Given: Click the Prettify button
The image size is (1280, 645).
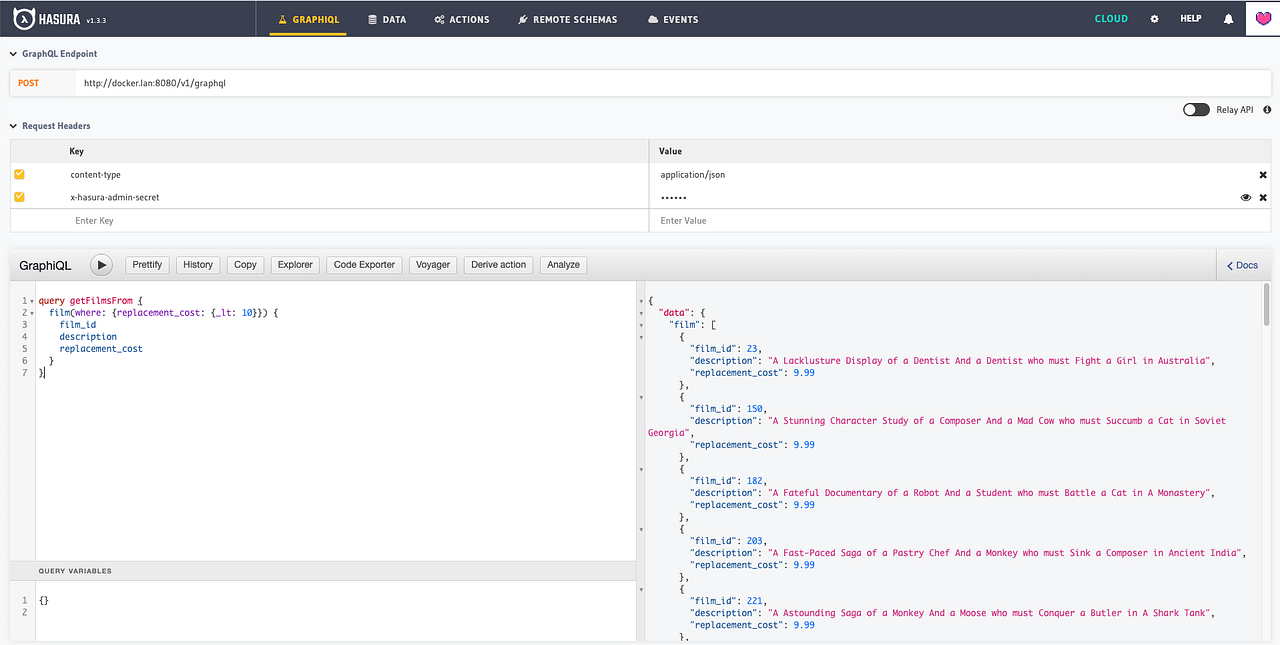Looking at the screenshot, I should [147, 264].
